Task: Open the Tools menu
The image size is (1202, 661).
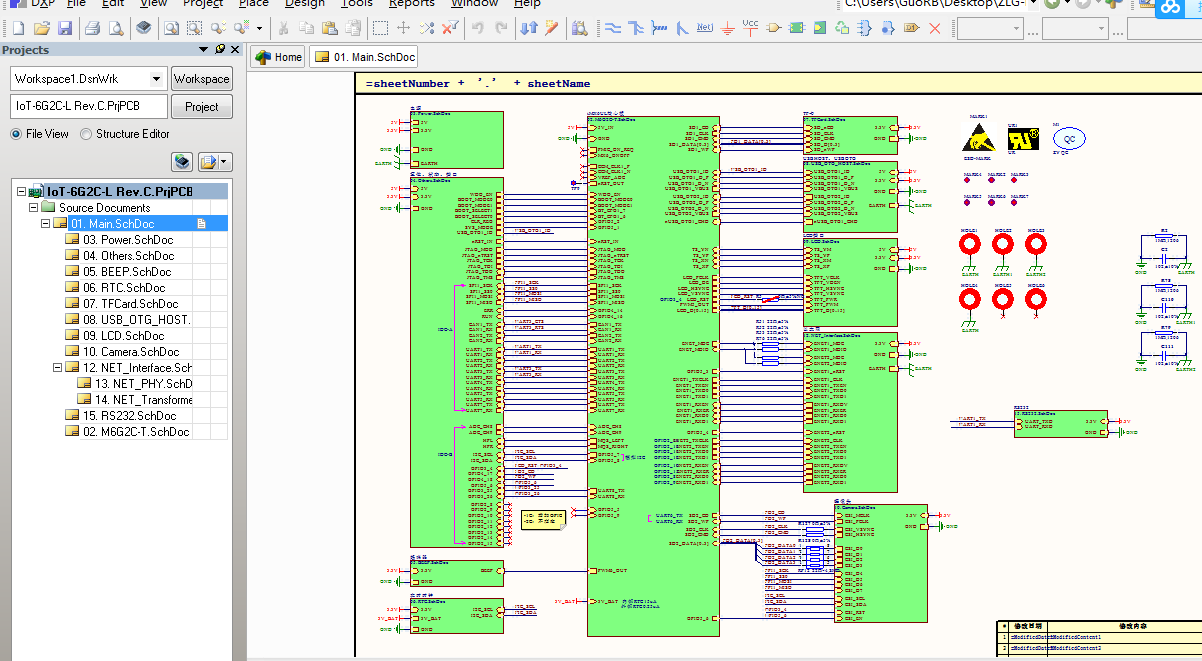Action: coord(357,4)
